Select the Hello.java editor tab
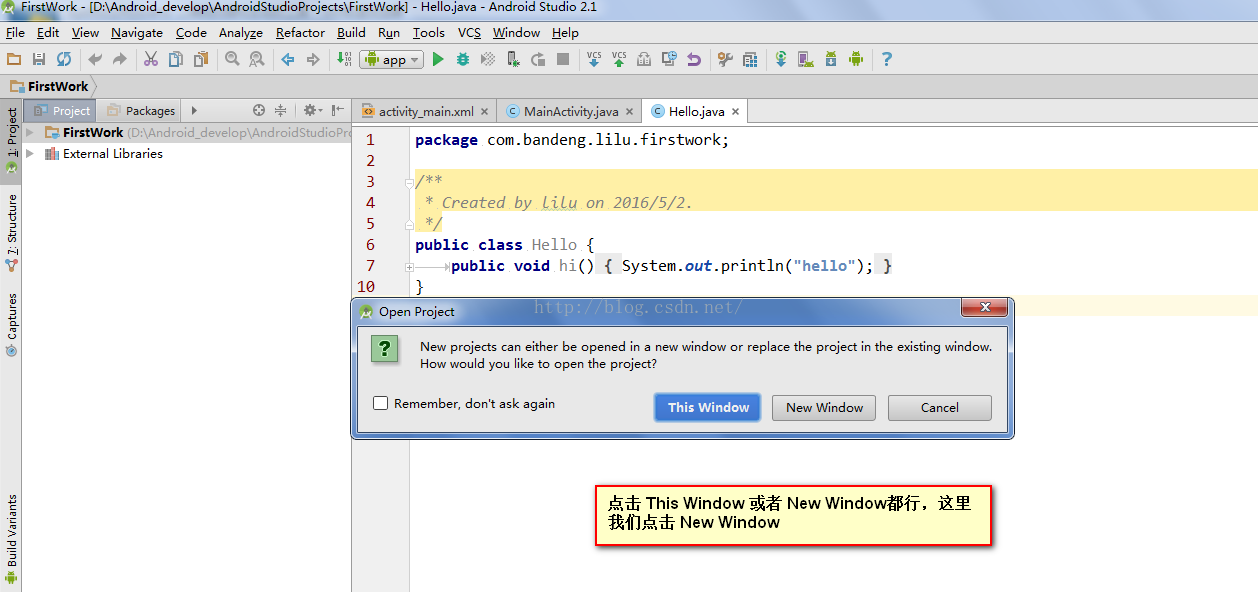This screenshot has height=592, width=1258. pyautogui.click(x=697, y=112)
